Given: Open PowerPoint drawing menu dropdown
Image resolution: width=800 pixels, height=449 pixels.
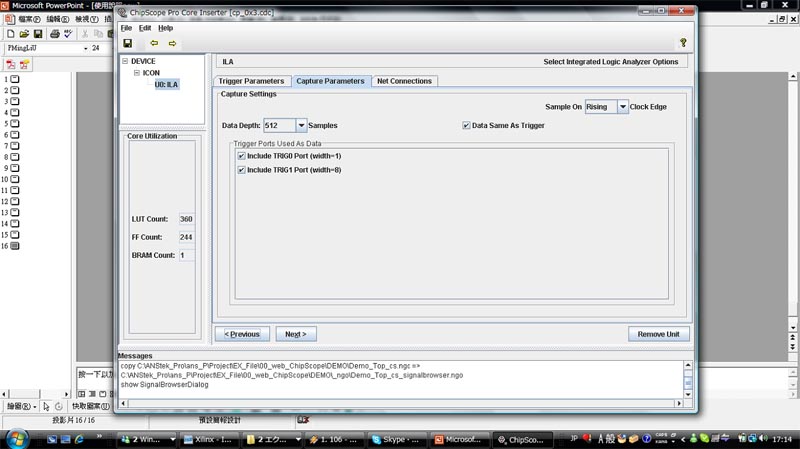Looking at the screenshot, I should [21, 406].
